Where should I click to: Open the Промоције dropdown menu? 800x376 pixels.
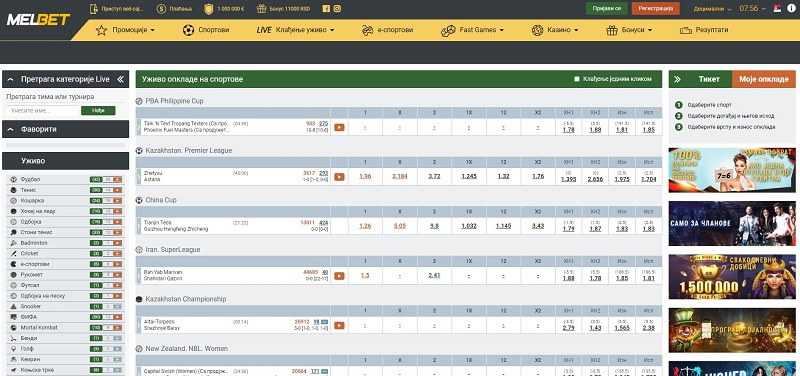125,30
